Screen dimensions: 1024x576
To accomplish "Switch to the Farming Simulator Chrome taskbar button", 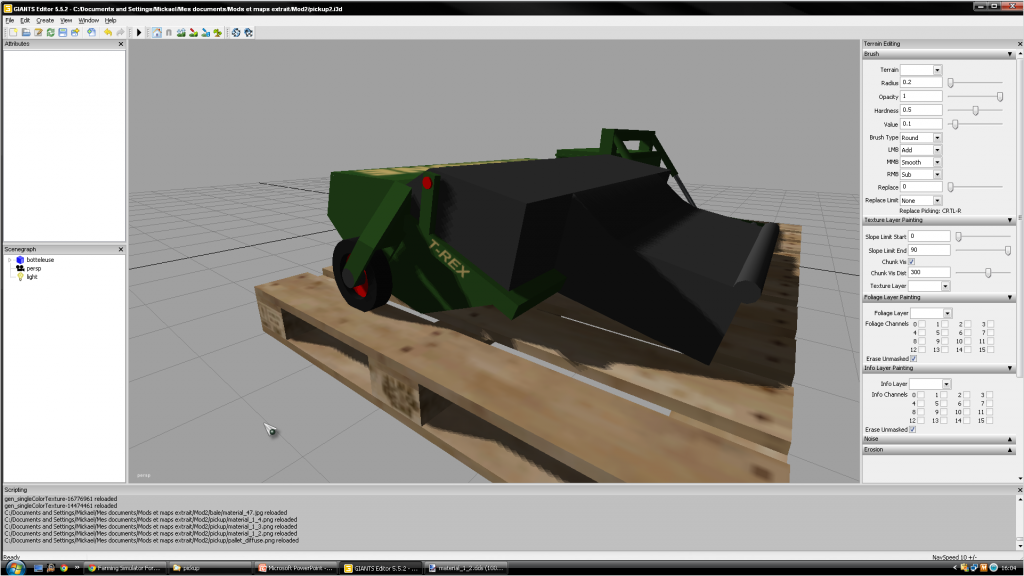I will pyautogui.click(x=125, y=568).
